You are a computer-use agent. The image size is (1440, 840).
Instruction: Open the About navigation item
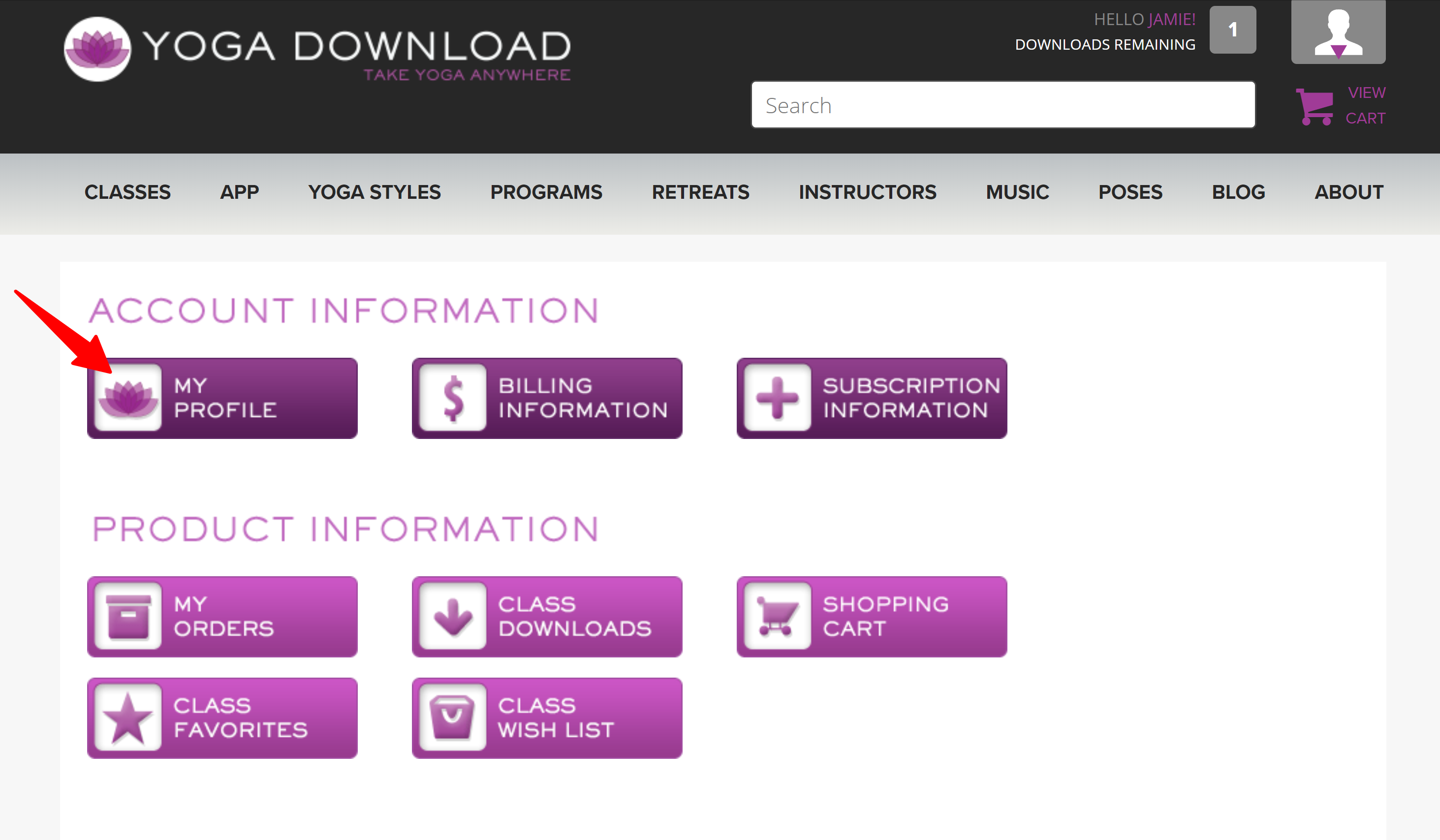click(x=1349, y=192)
